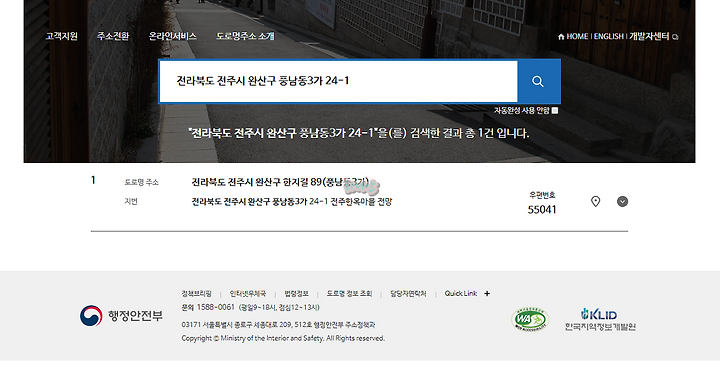Open the 고객지원 menu
Image resolution: width=720 pixels, height=375 pixels.
coord(62,36)
